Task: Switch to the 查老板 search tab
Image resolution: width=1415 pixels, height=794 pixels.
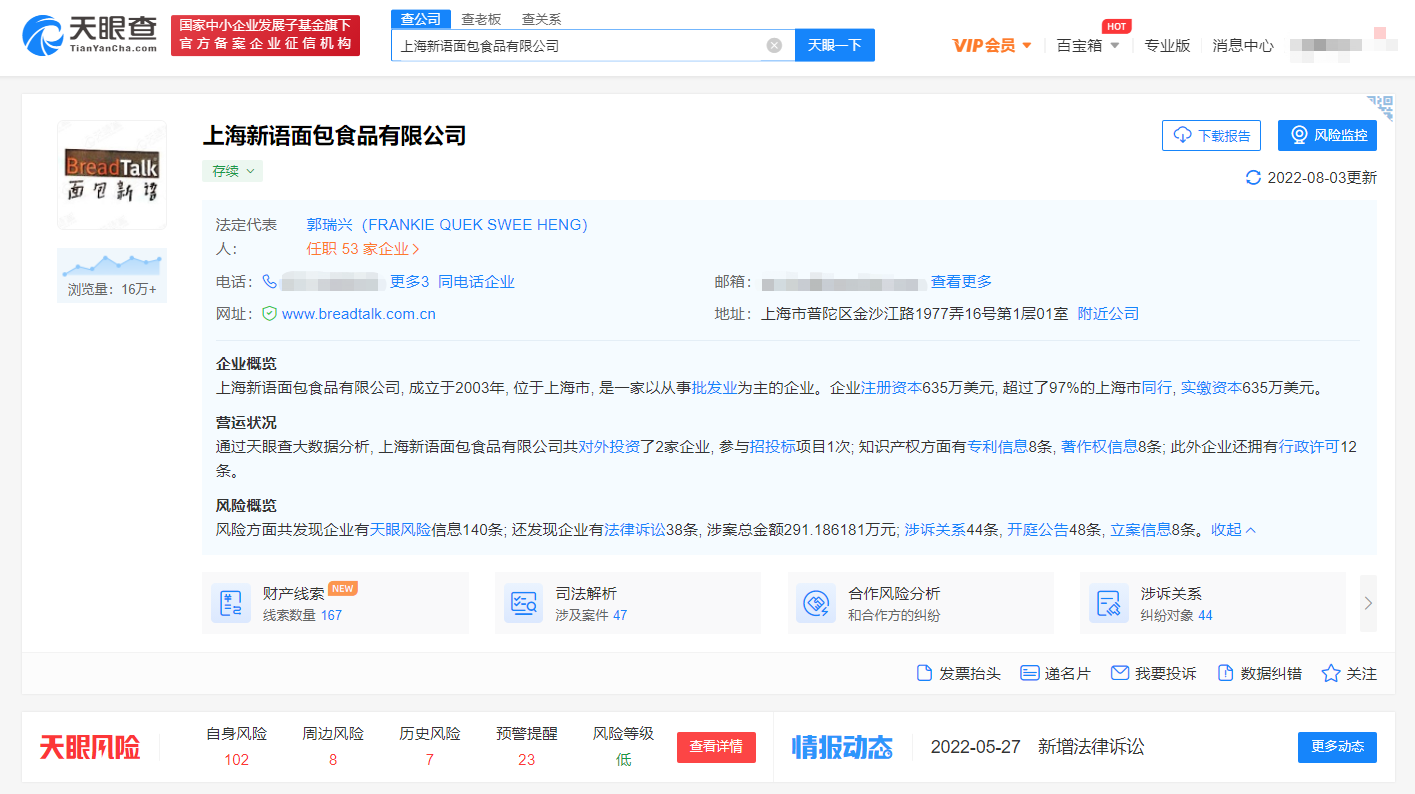Action: coord(481,19)
